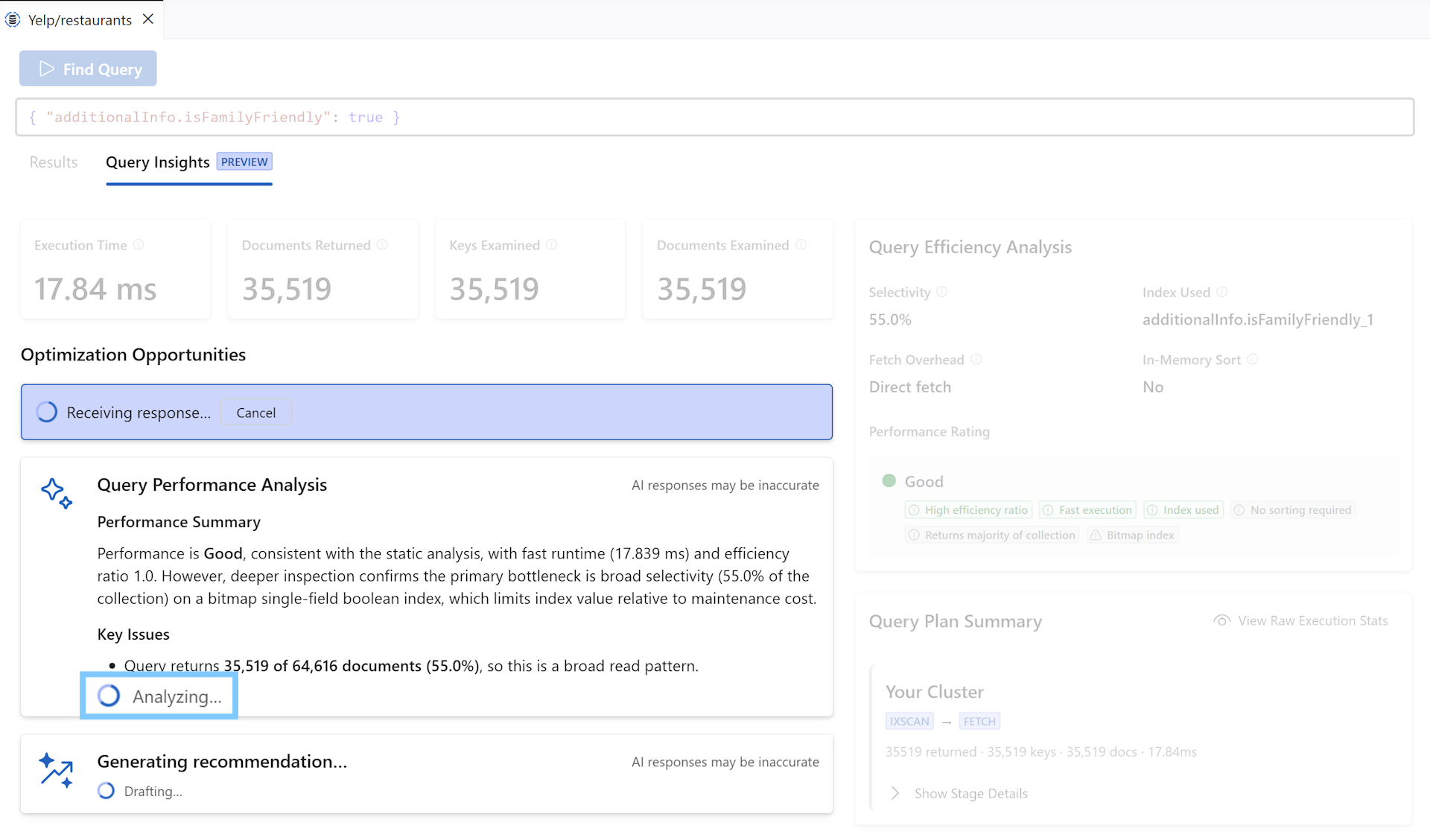The height and width of the screenshot is (840, 1430).
Task: Click the In-Memory Sort value No
Action: tap(1153, 387)
